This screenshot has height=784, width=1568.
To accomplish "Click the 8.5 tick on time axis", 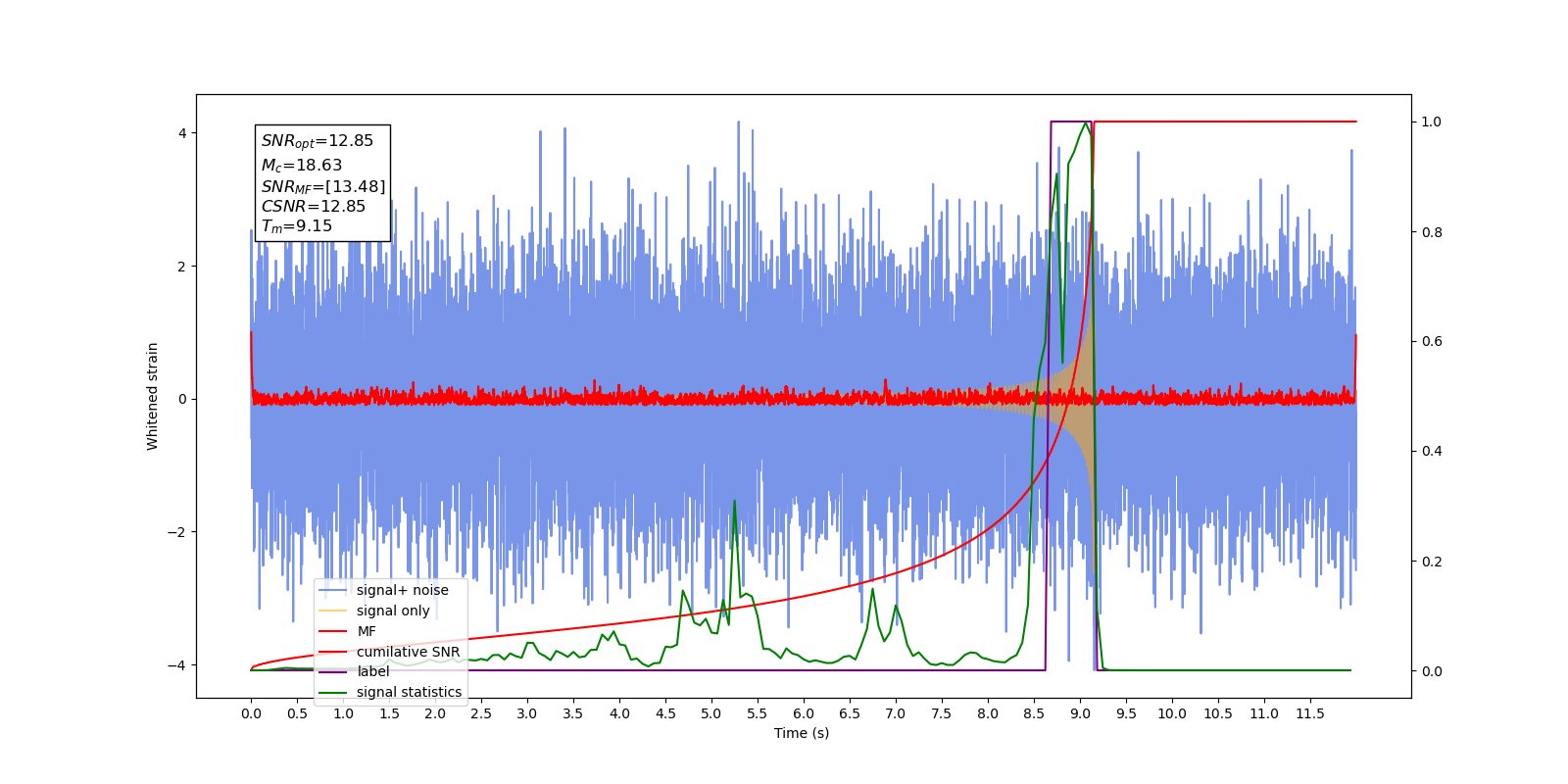I will [1034, 713].
